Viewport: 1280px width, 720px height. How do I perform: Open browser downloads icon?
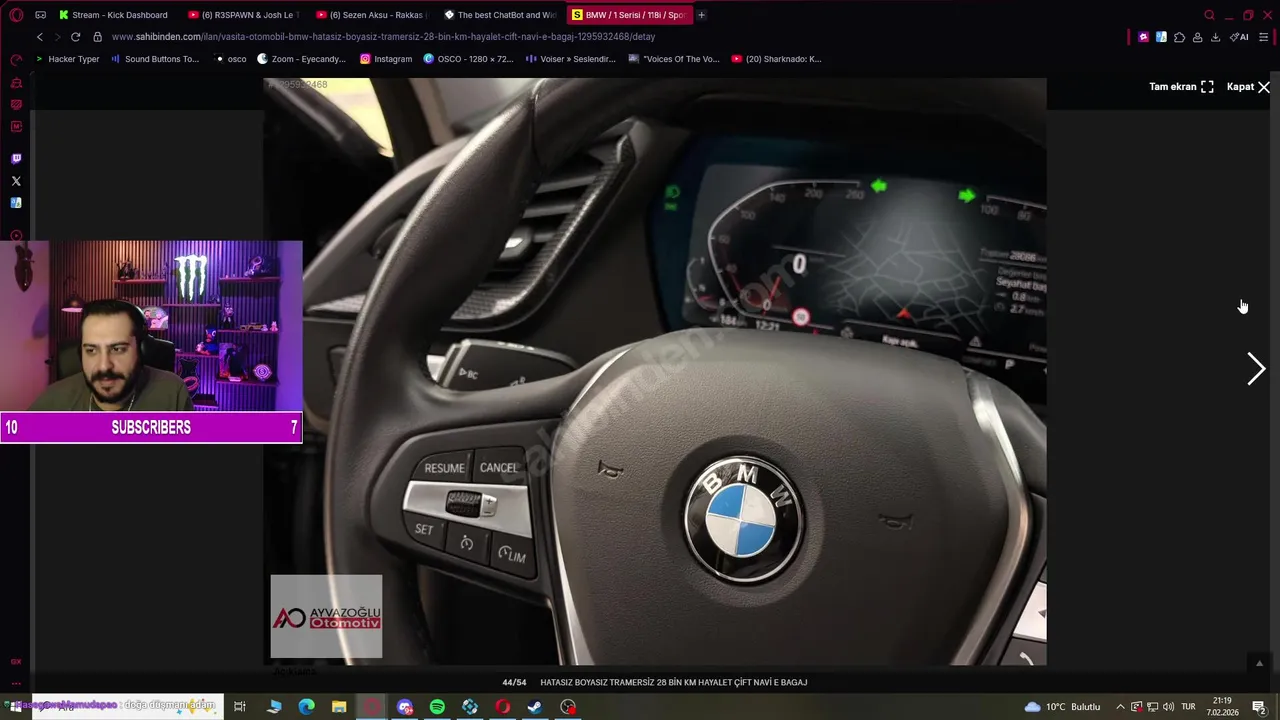click(x=1215, y=37)
